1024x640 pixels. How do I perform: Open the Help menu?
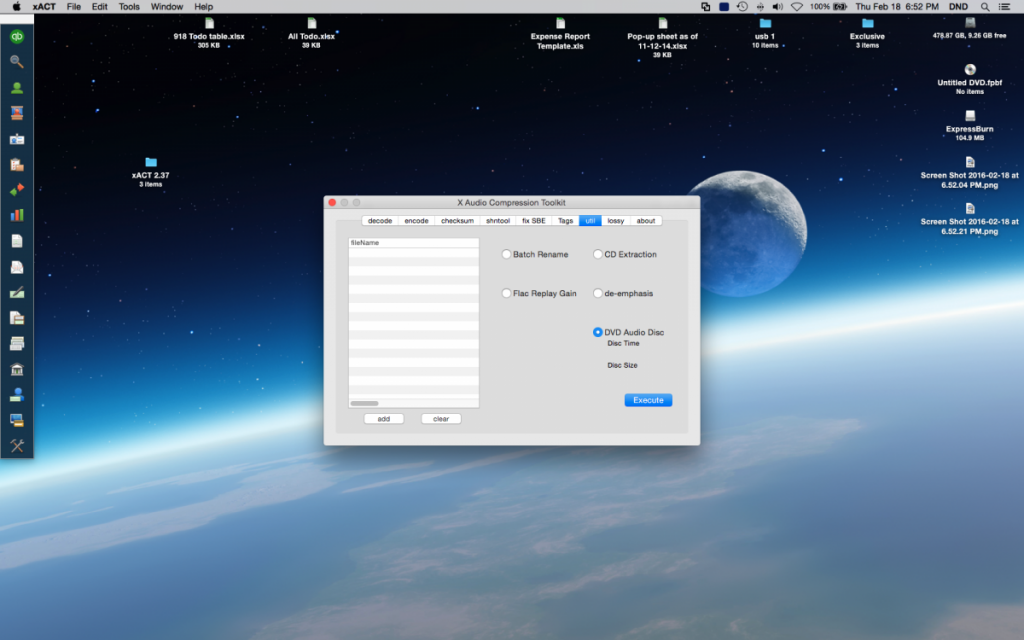203,7
